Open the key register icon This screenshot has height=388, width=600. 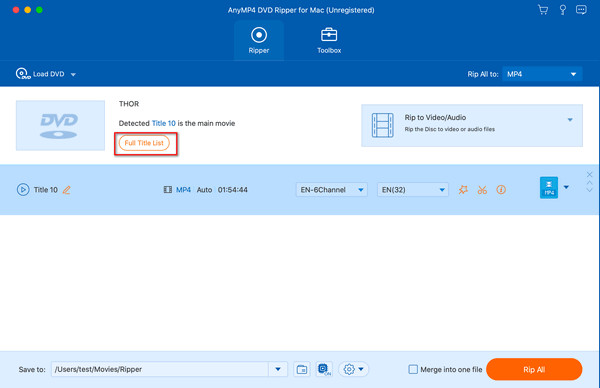(x=562, y=10)
